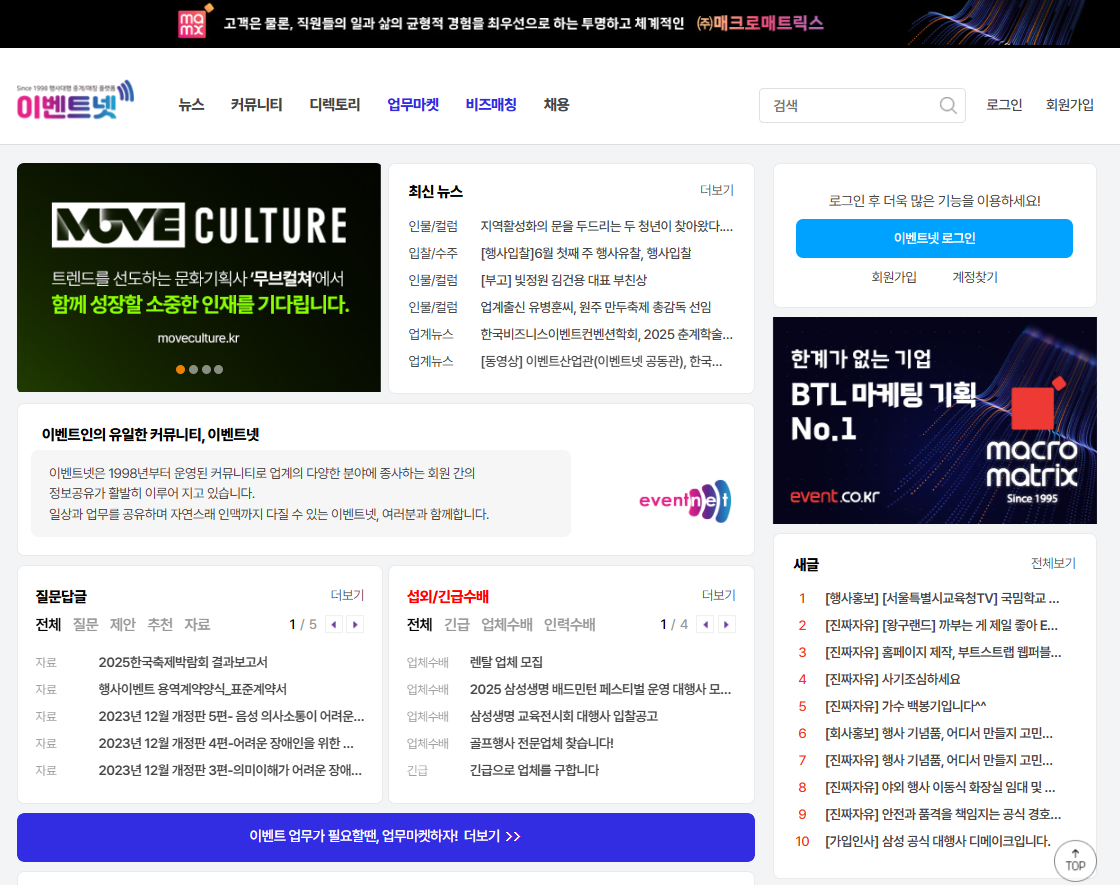Select second carousel dot on banner
This screenshot has height=885, width=1120.
point(194,369)
